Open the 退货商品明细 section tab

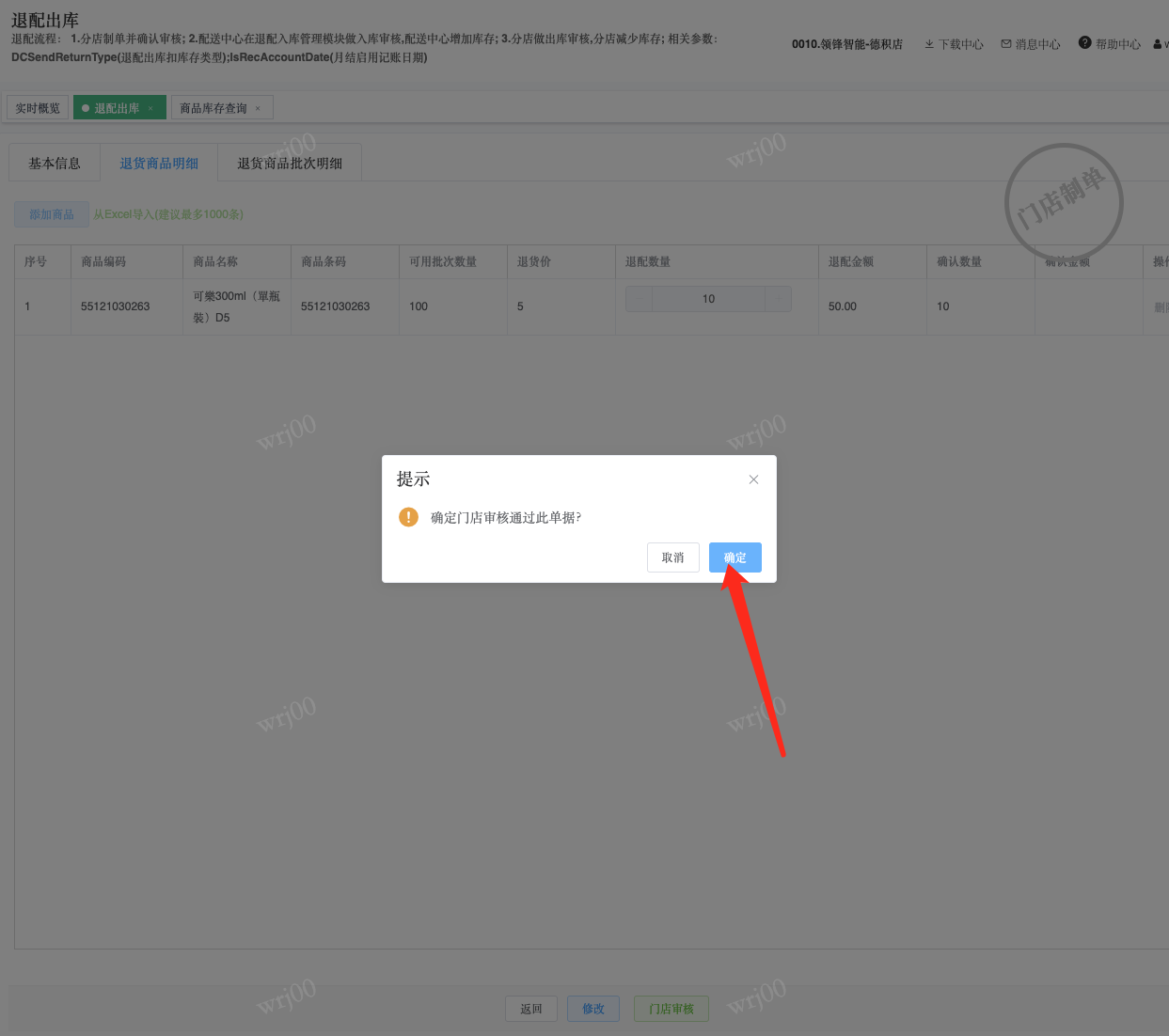tap(159, 163)
